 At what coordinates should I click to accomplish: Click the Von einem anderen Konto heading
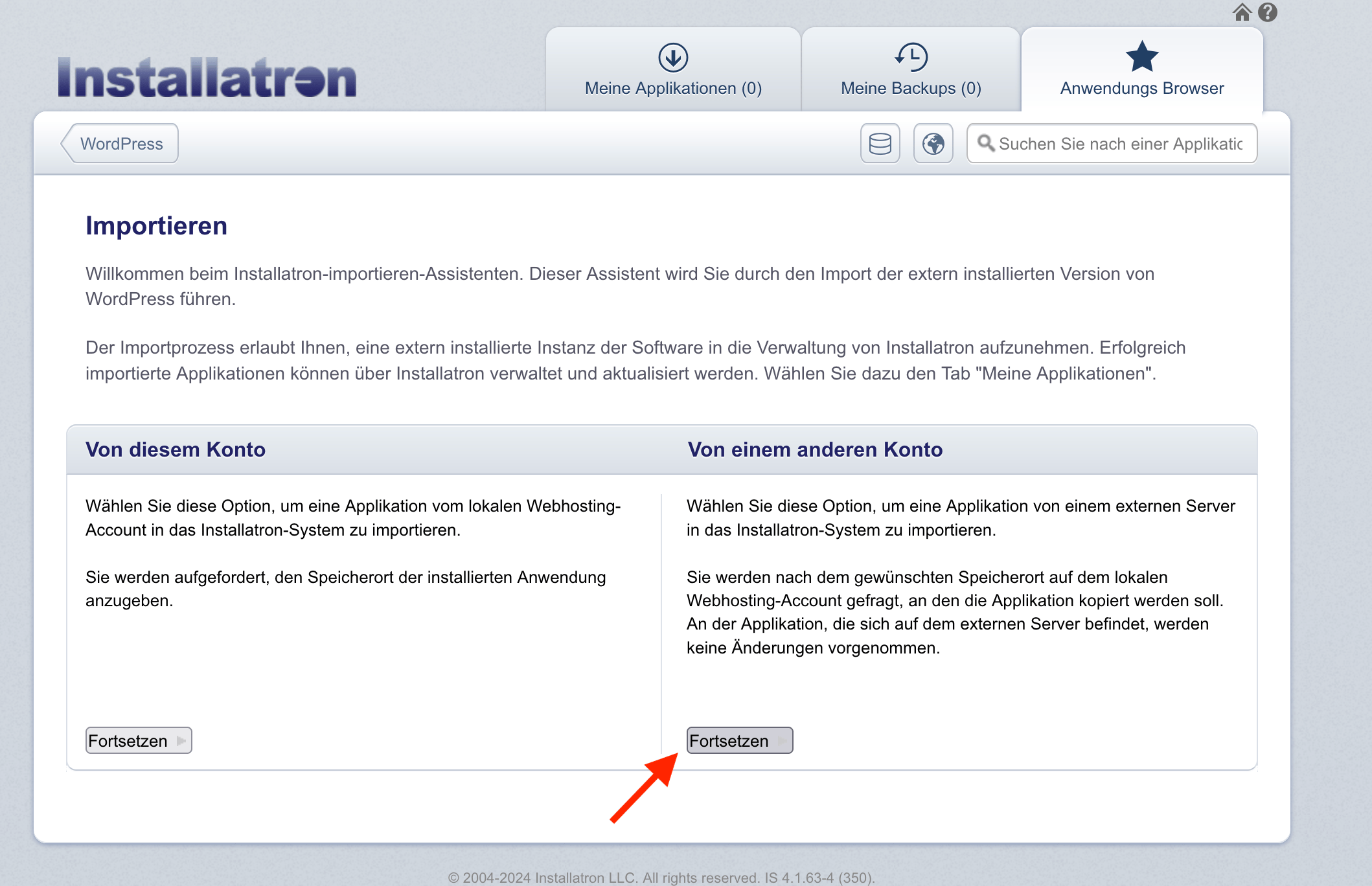pyautogui.click(x=815, y=449)
